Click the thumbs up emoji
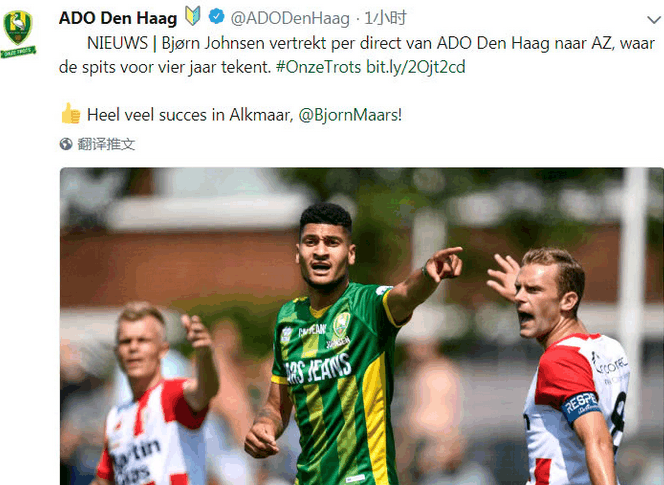Image resolution: width=664 pixels, height=485 pixels. [70, 113]
